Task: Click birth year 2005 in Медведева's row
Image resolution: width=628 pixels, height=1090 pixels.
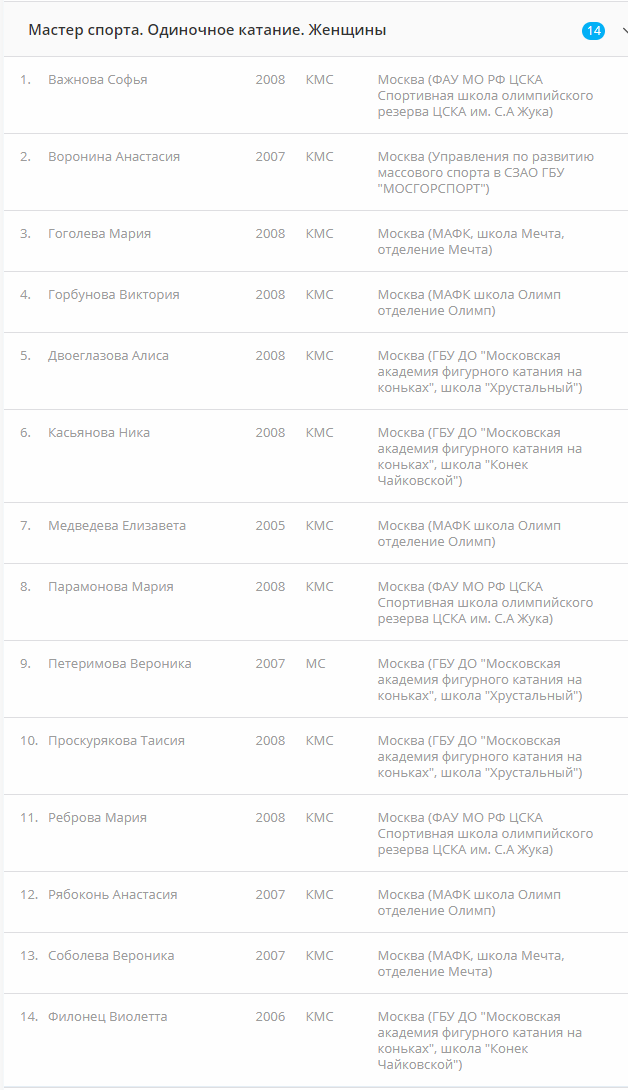Action: tap(270, 526)
